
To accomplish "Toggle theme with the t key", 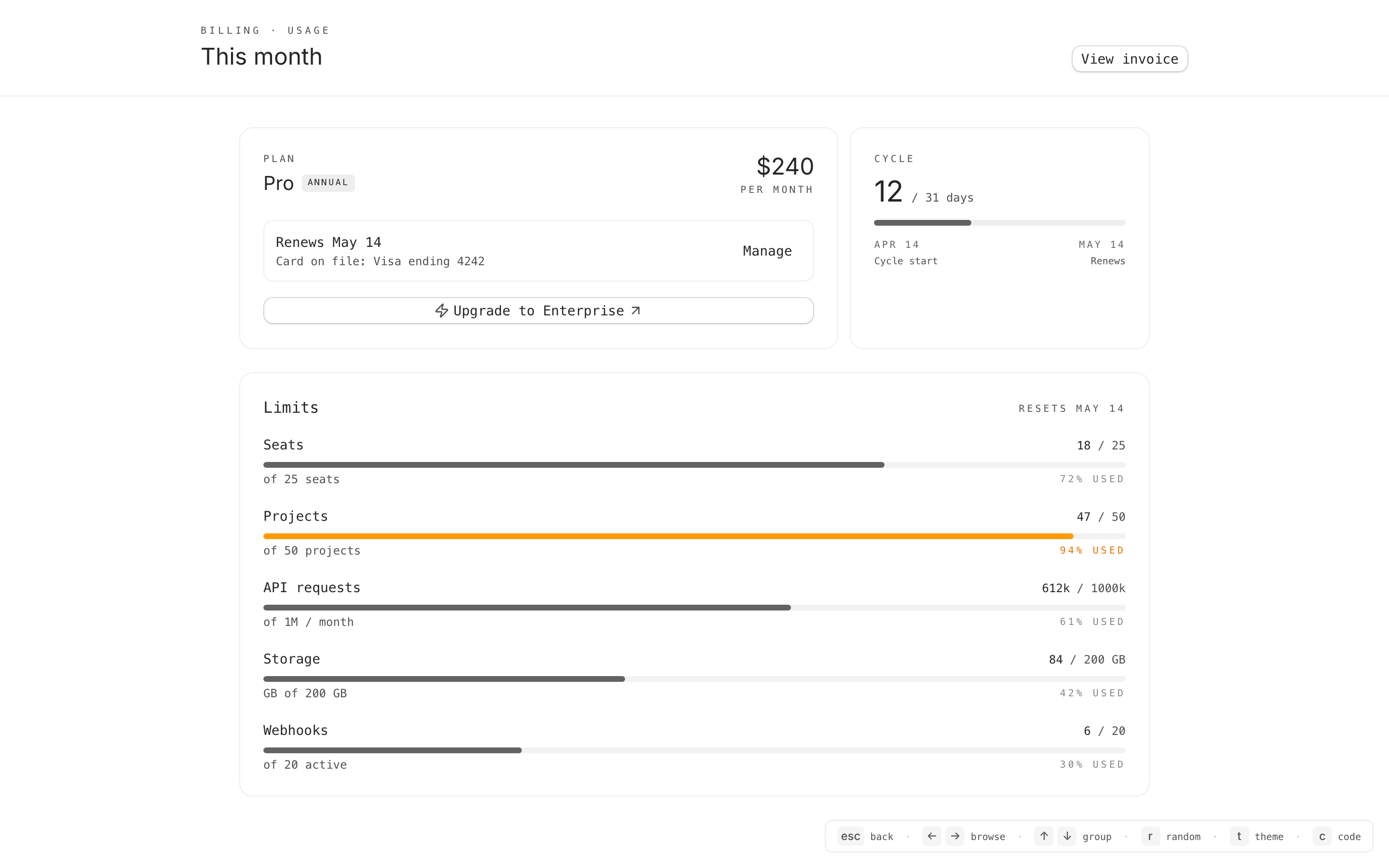I will point(1239,837).
